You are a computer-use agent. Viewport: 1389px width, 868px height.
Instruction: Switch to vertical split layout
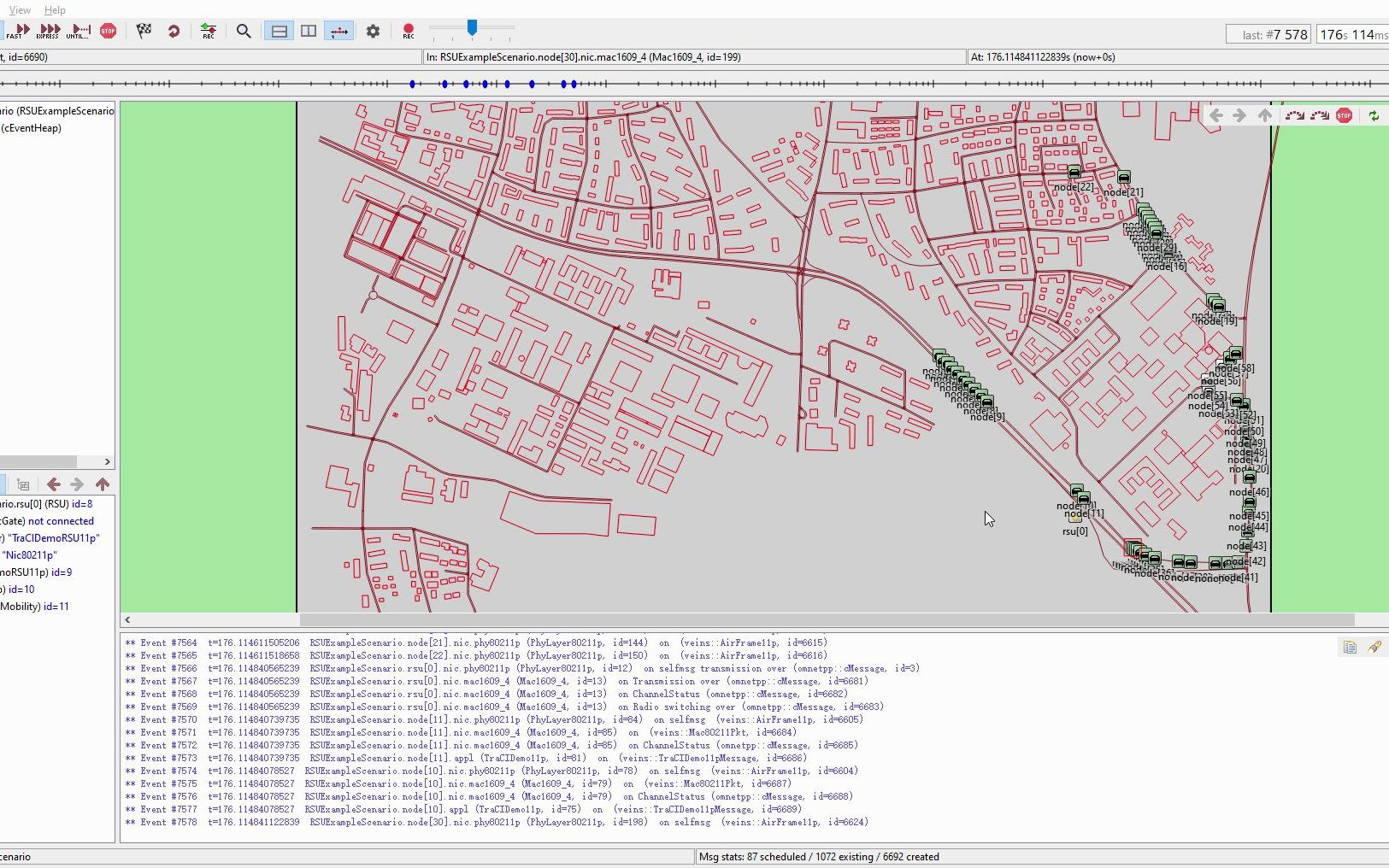pos(309,31)
